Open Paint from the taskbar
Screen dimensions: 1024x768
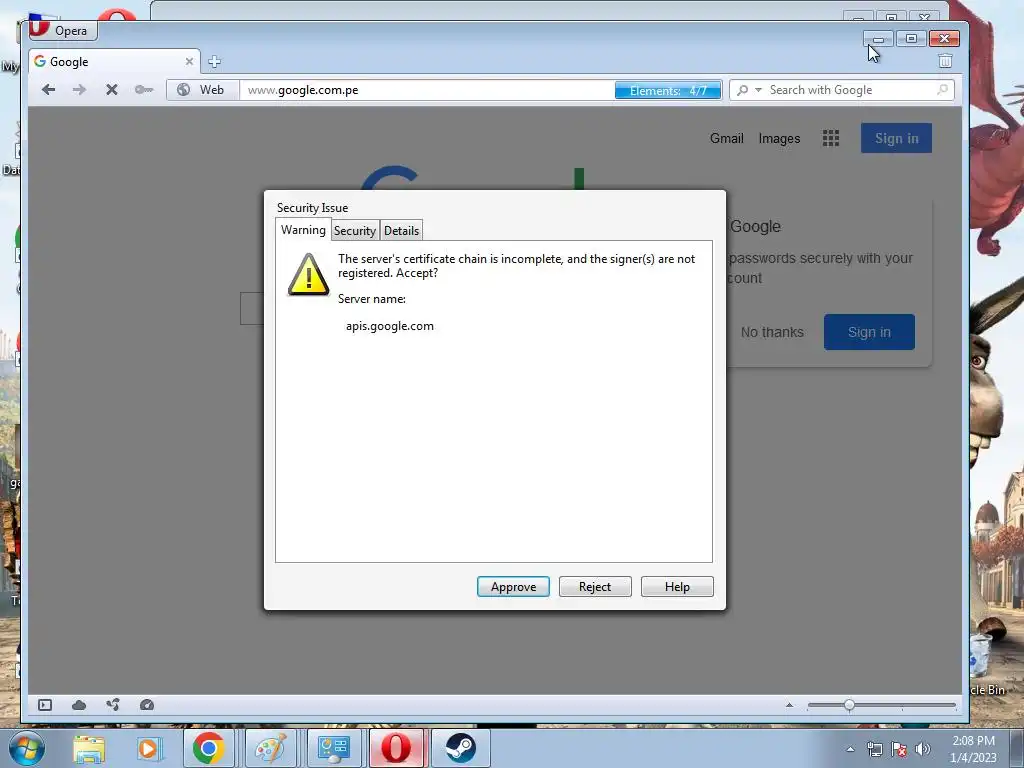click(x=270, y=748)
